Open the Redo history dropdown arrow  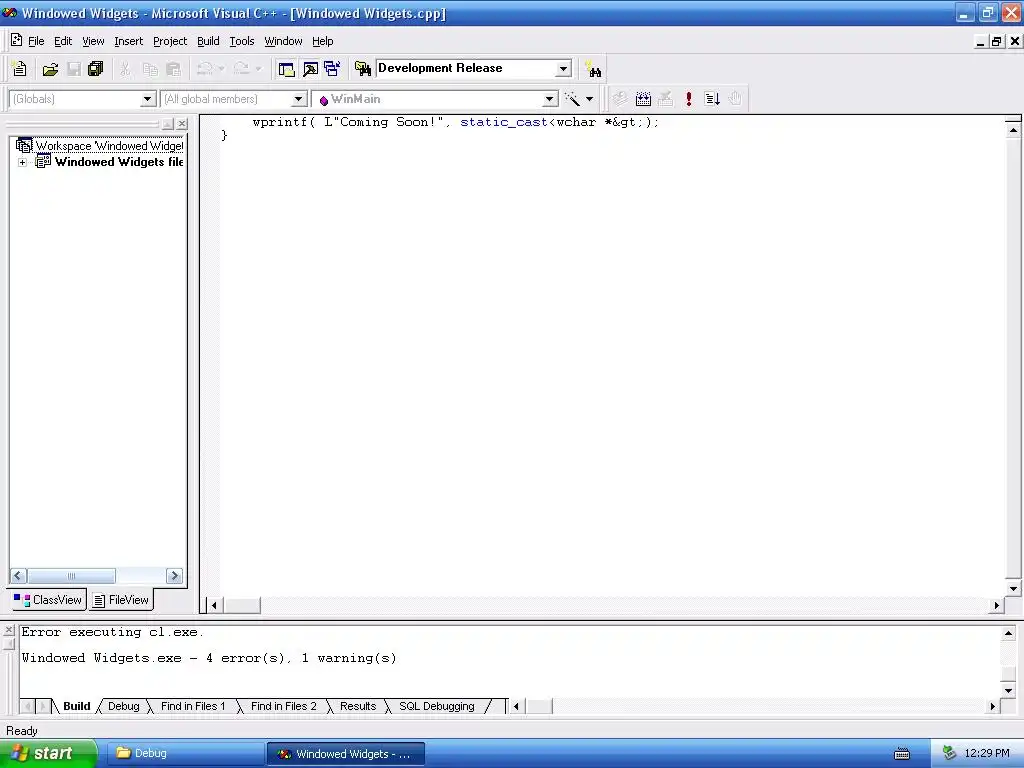[x=259, y=69]
